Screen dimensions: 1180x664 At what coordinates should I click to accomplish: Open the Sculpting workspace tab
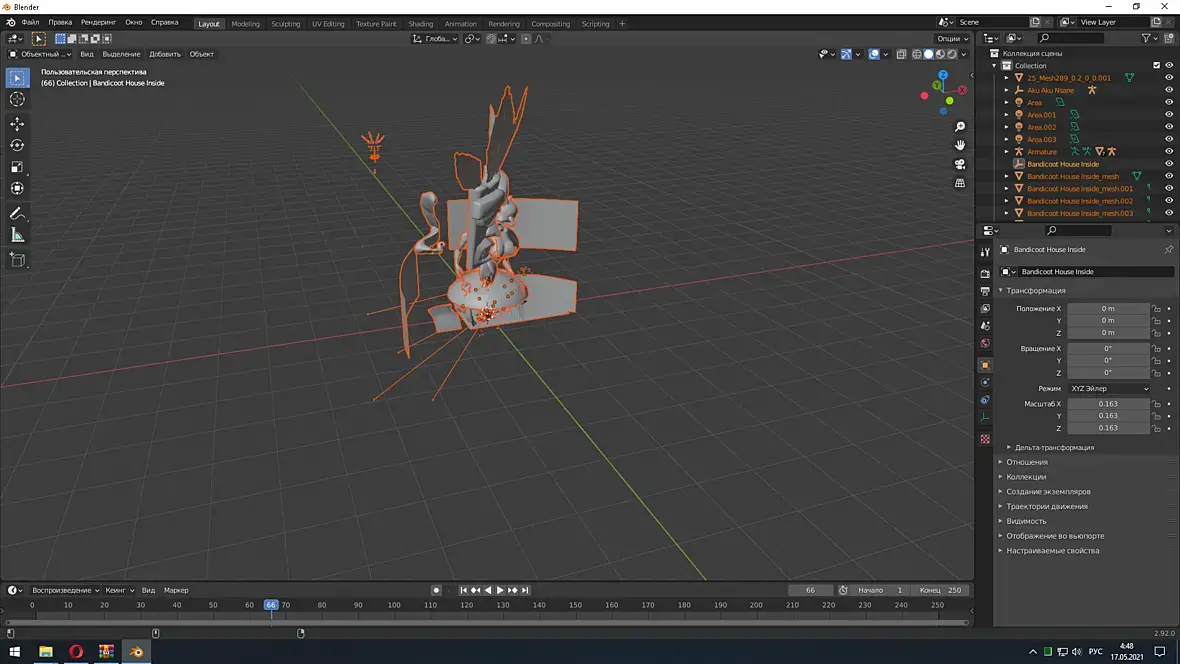pos(285,23)
